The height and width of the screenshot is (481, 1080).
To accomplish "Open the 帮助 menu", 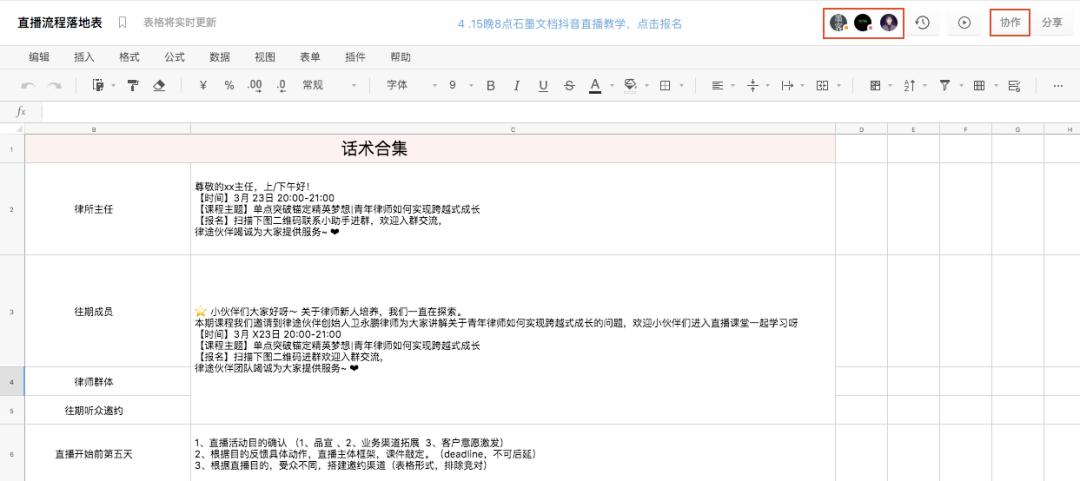I will point(400,57).
